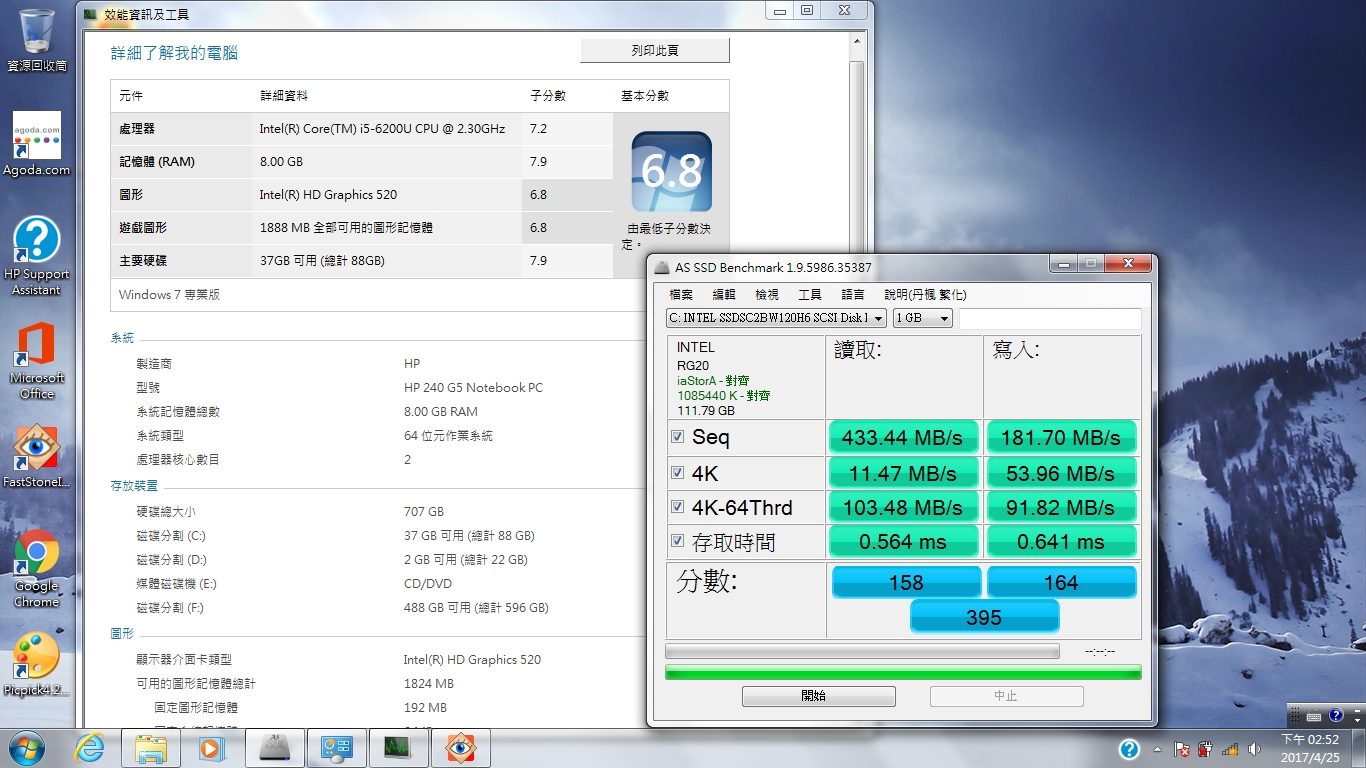
Task: Click the gray upper progress bar
Action: [862, 652]
